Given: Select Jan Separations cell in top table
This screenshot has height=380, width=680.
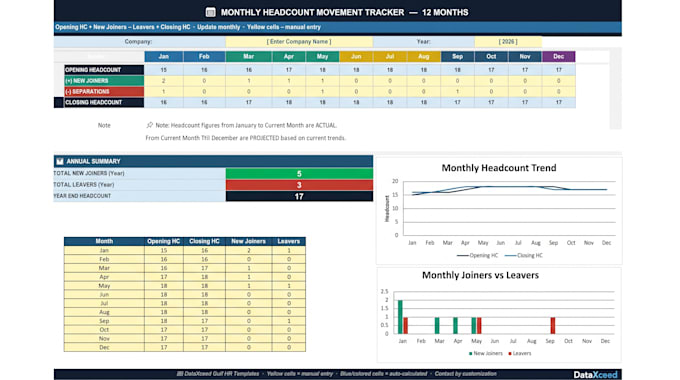Looking at the screenshot, I should tap(163, 92).
